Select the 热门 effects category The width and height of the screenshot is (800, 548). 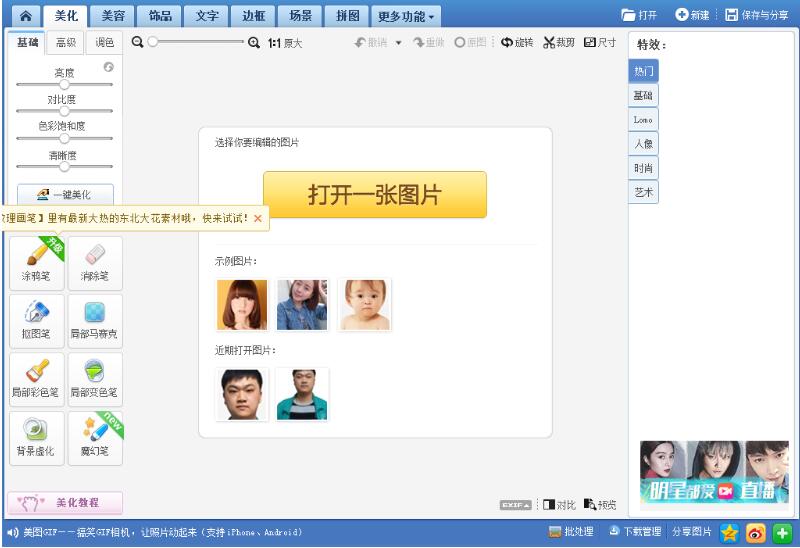pos(643,71)
